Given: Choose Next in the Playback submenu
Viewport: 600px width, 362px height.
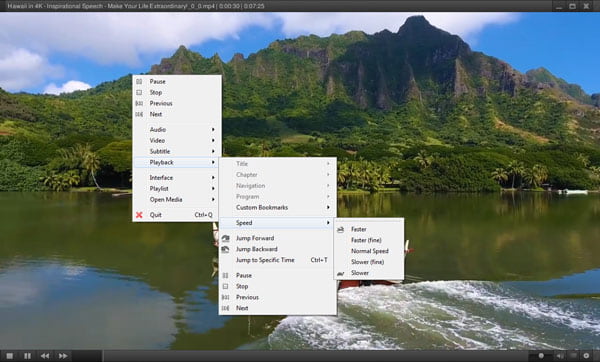Looking at the screenshot, I should pos(278,308).
